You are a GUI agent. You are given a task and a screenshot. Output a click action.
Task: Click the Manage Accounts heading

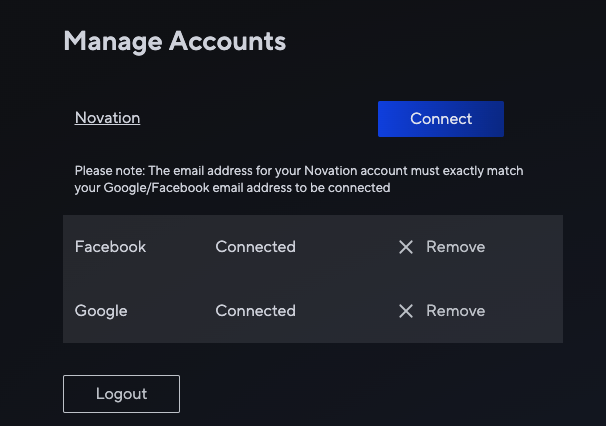tap(175, 41)
